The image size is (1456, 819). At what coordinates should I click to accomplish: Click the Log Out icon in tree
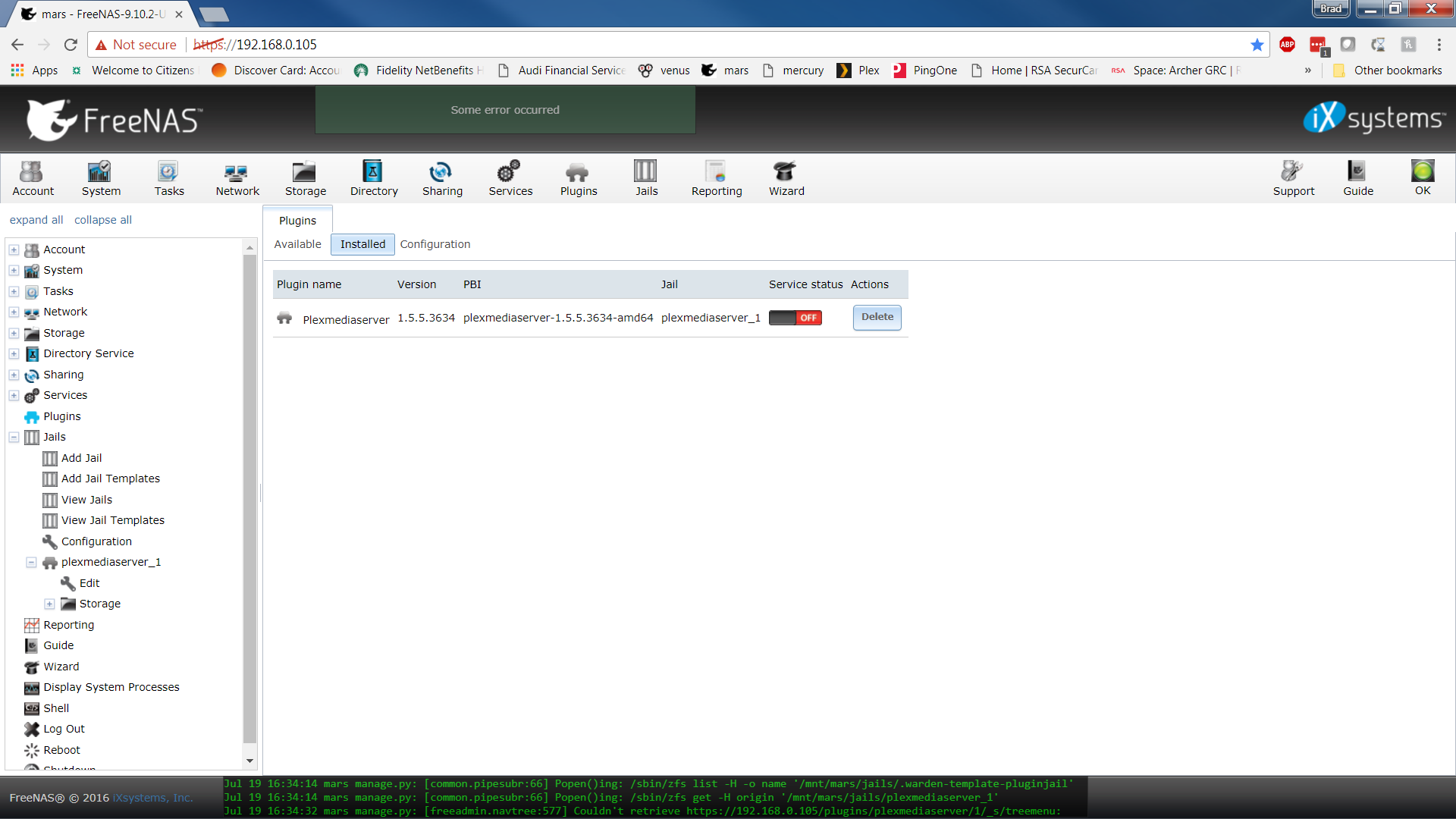tap(32, 729)
